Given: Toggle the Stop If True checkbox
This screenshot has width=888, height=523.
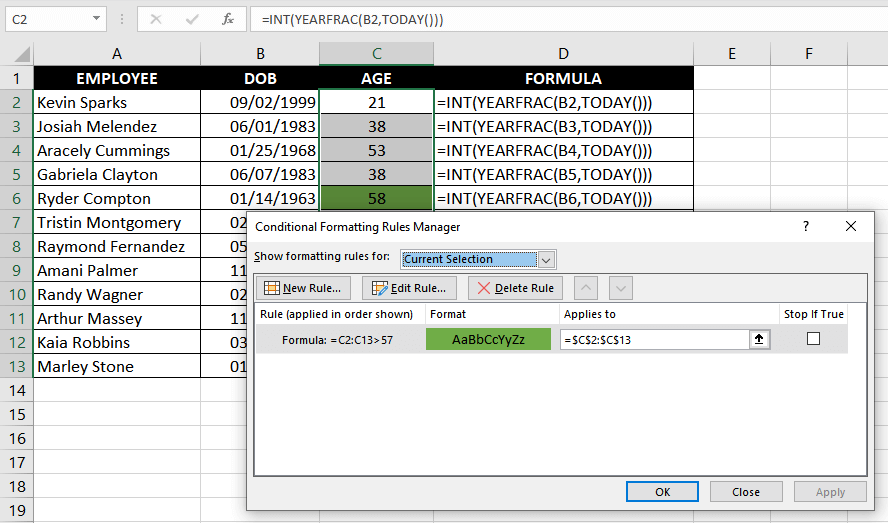Looking at the screenshot, I should (813, 339).
